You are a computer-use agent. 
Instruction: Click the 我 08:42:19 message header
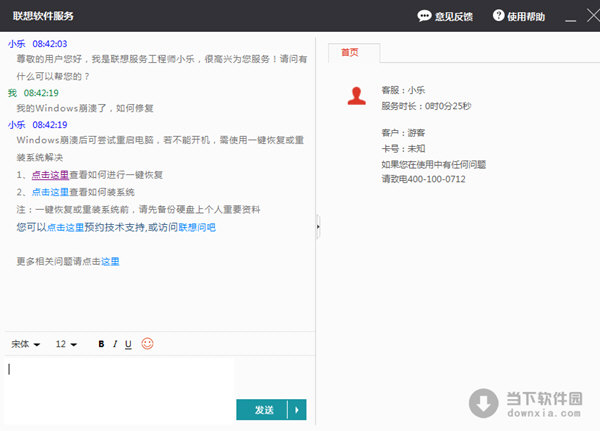(33, 93)
